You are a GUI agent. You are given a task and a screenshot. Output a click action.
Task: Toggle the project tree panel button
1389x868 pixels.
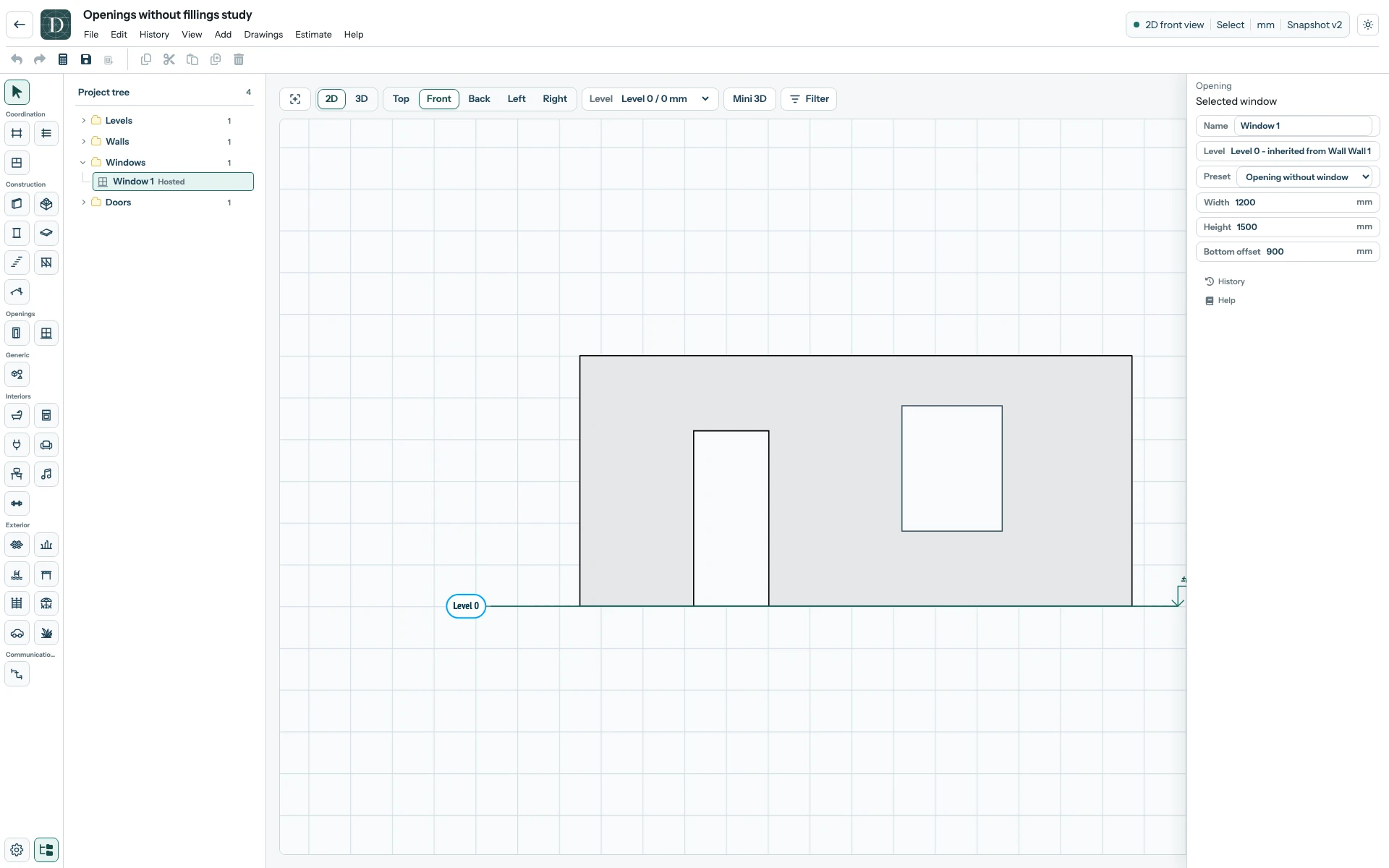(x=46, y=850)
